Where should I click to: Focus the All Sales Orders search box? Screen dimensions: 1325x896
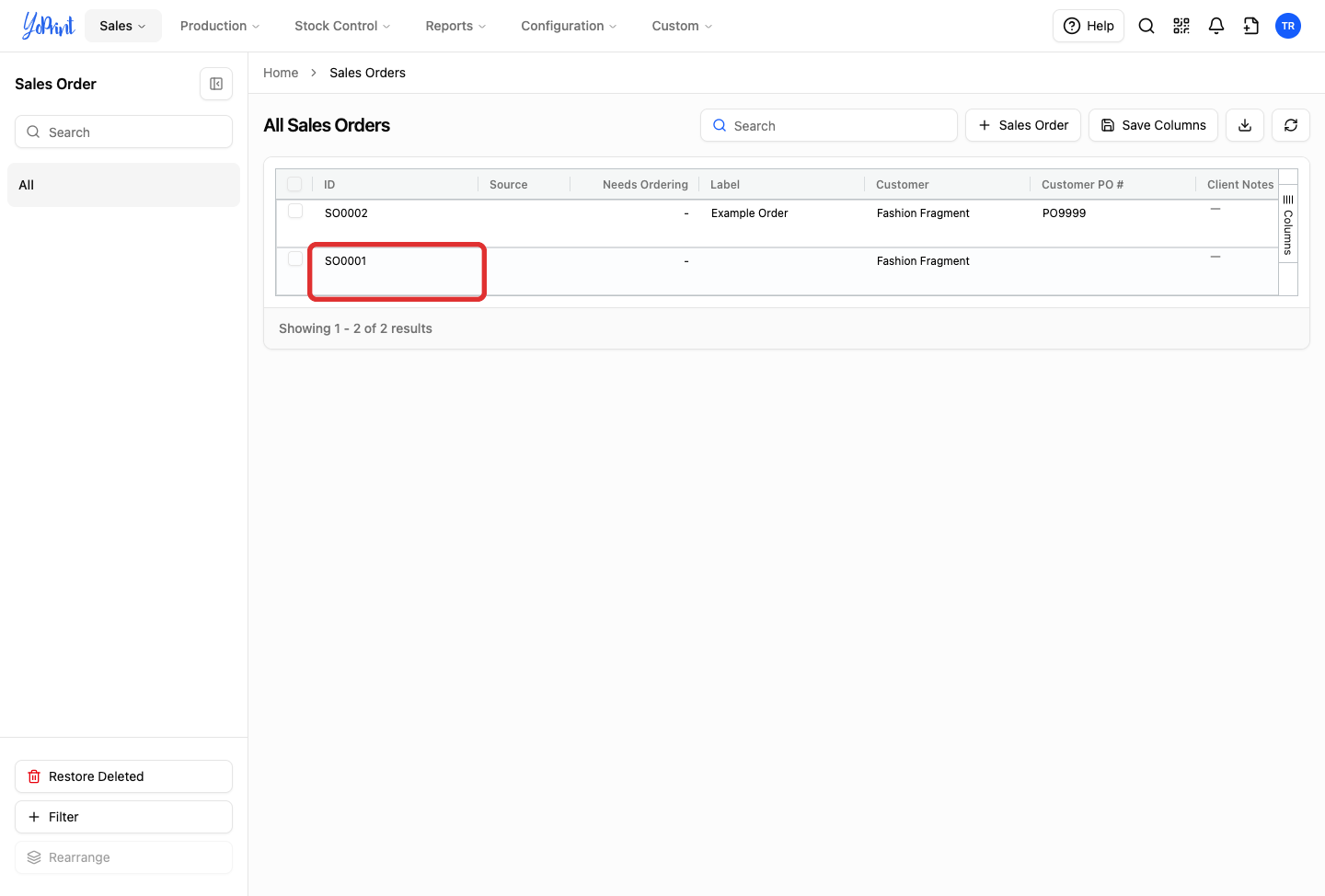pyautogui.click(x=829, y=125)
